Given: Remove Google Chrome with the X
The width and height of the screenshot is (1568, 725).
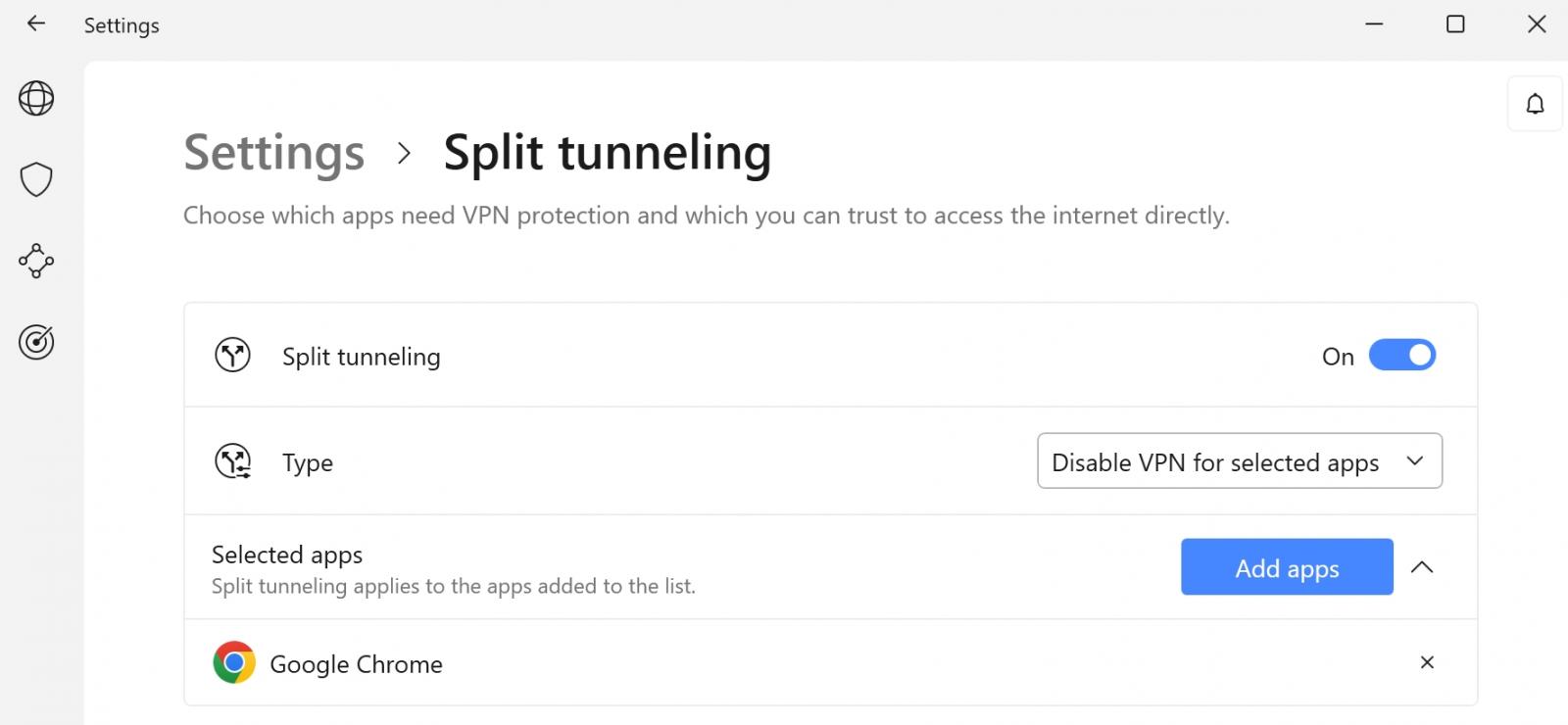Looking at the screenshot, I should pyautogui.click(x=1427, y=662).
